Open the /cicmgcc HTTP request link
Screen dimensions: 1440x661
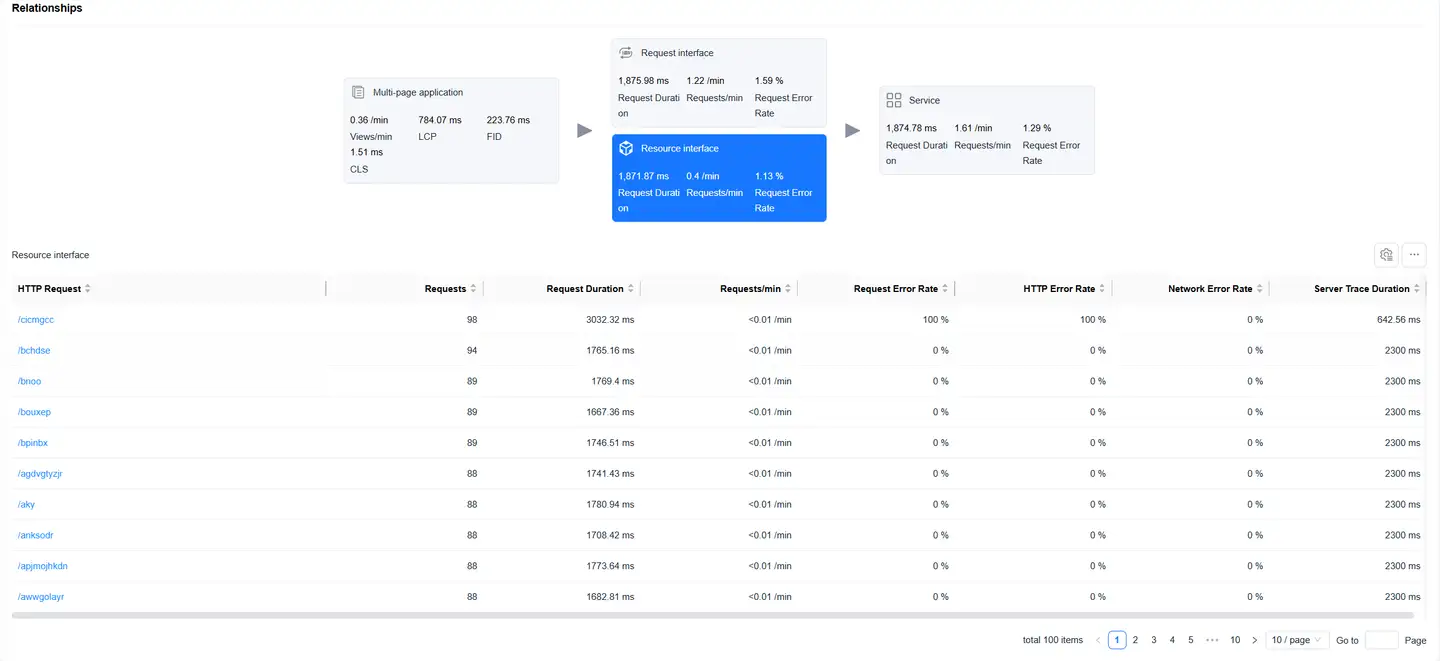pos(36,320)
